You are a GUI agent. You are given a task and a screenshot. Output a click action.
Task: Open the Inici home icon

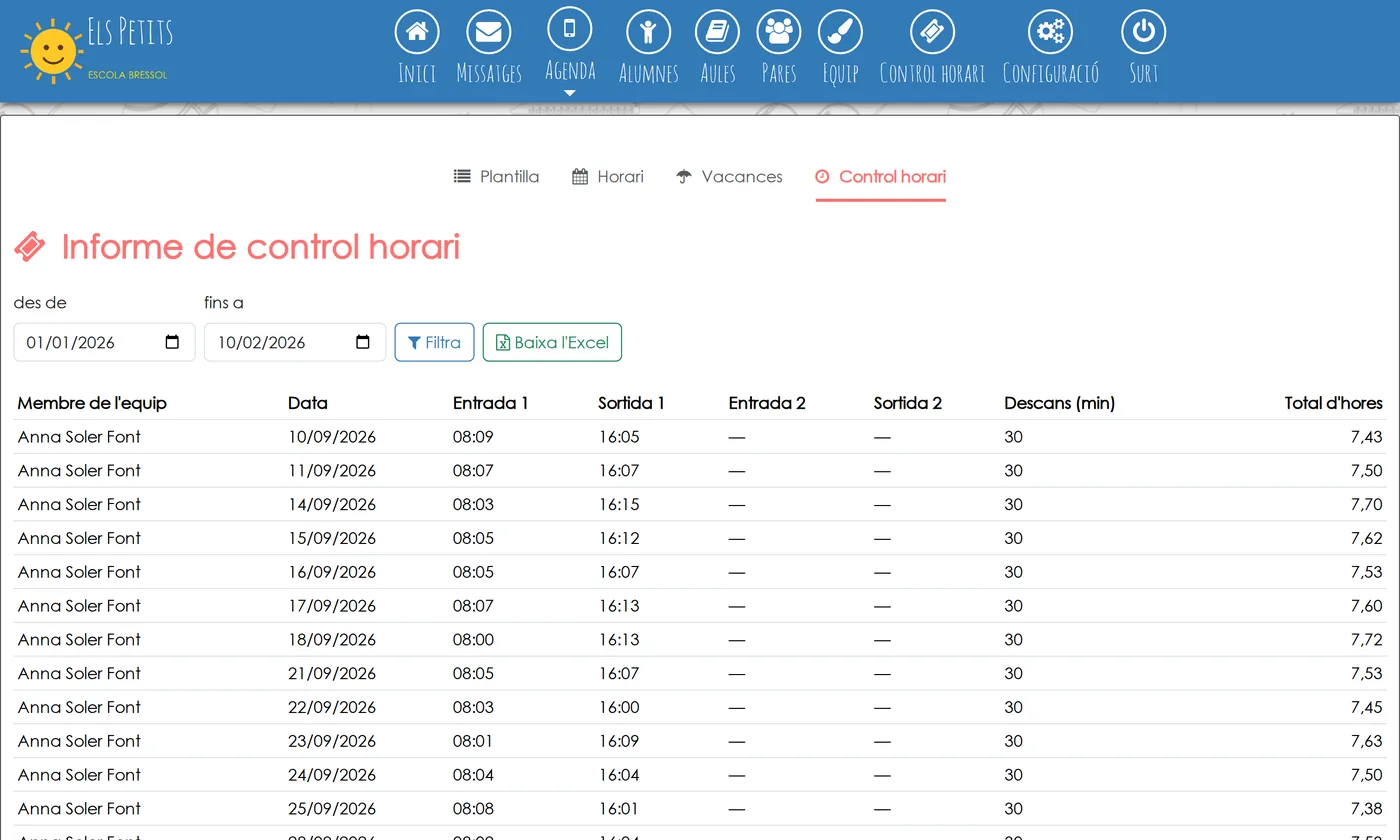(x=417, y=32)
